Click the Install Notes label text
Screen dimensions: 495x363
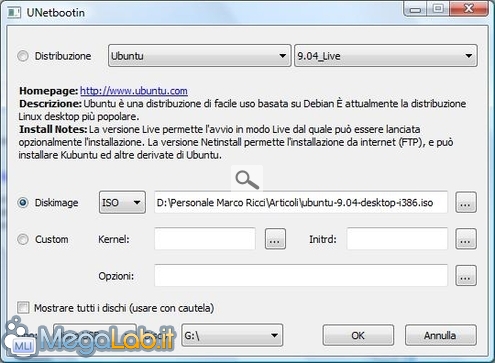click(53, 129)
